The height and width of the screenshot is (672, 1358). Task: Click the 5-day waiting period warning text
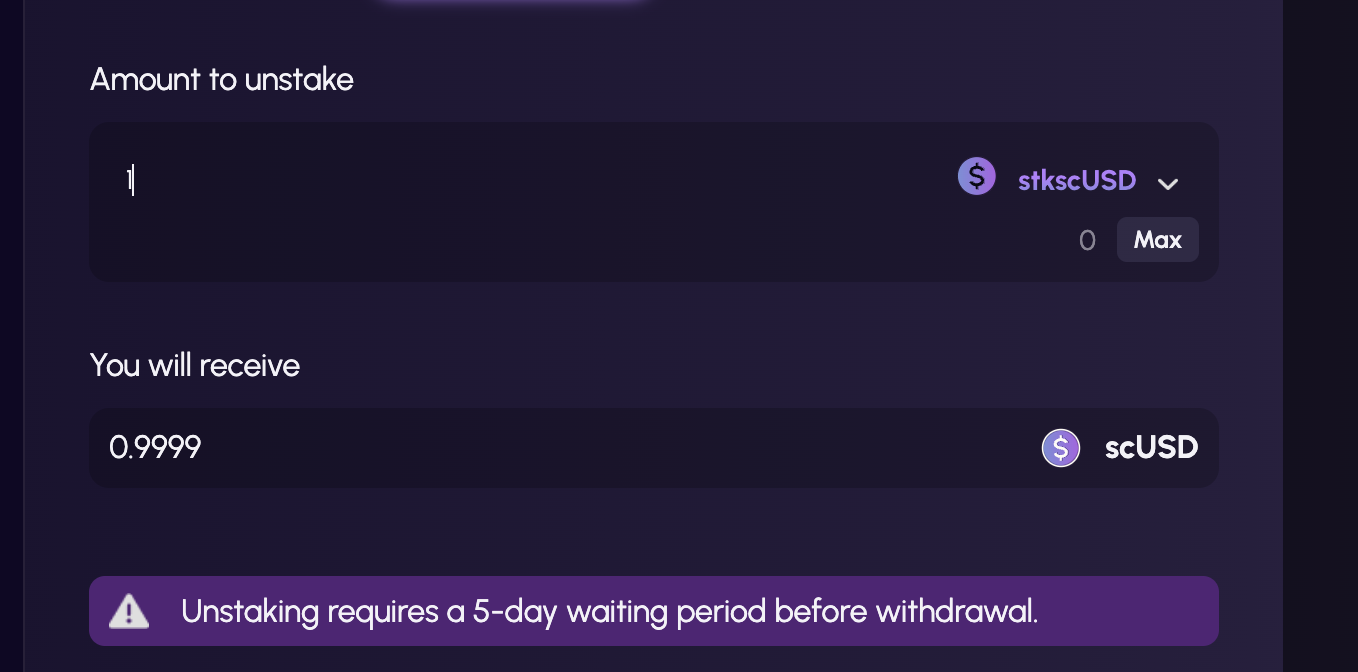tap(609, 611)
